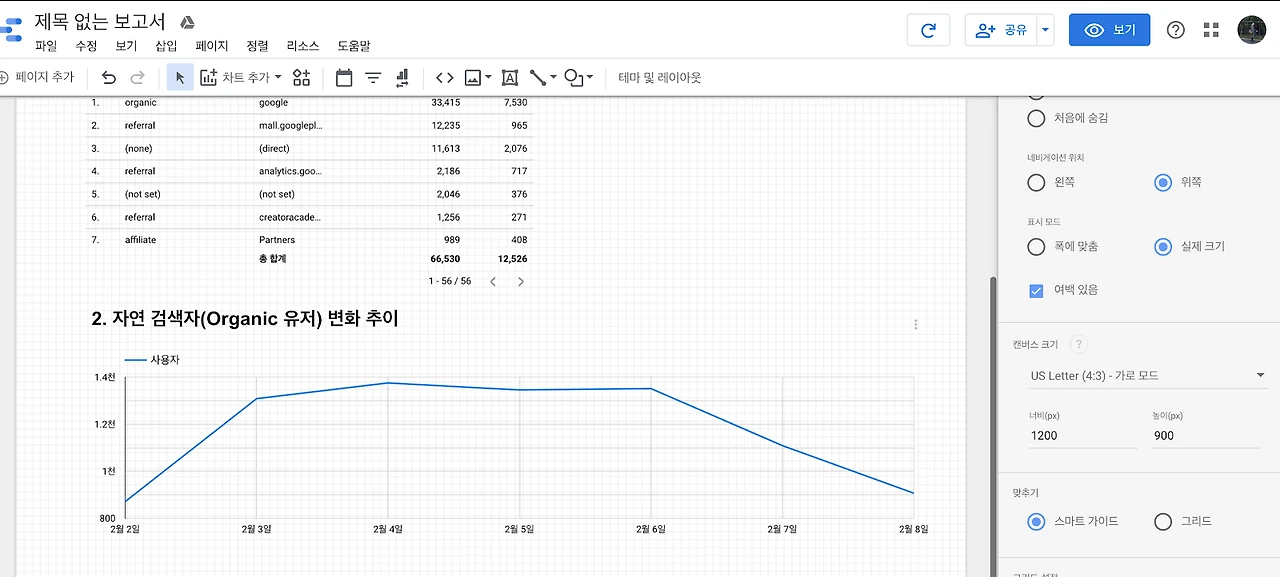The image size is (1280, 577).
Task: Select the '처음에 숨김' radio option
Action: coord(1036,118)
